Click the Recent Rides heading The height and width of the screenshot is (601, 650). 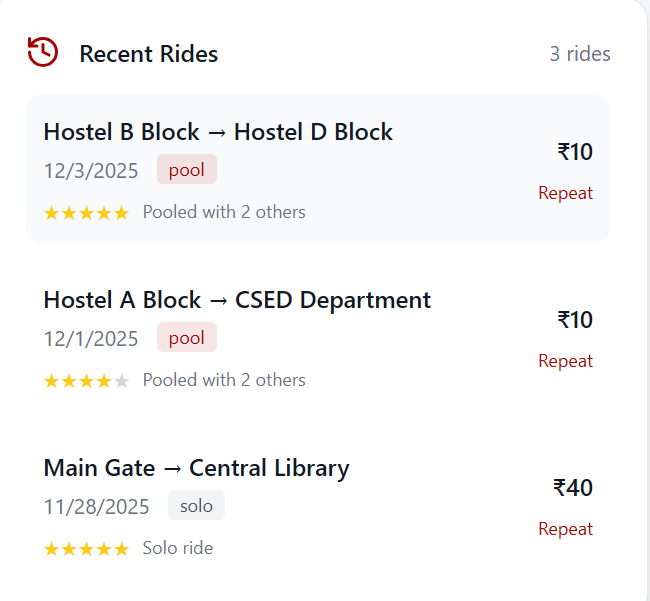tap(148, 54)
